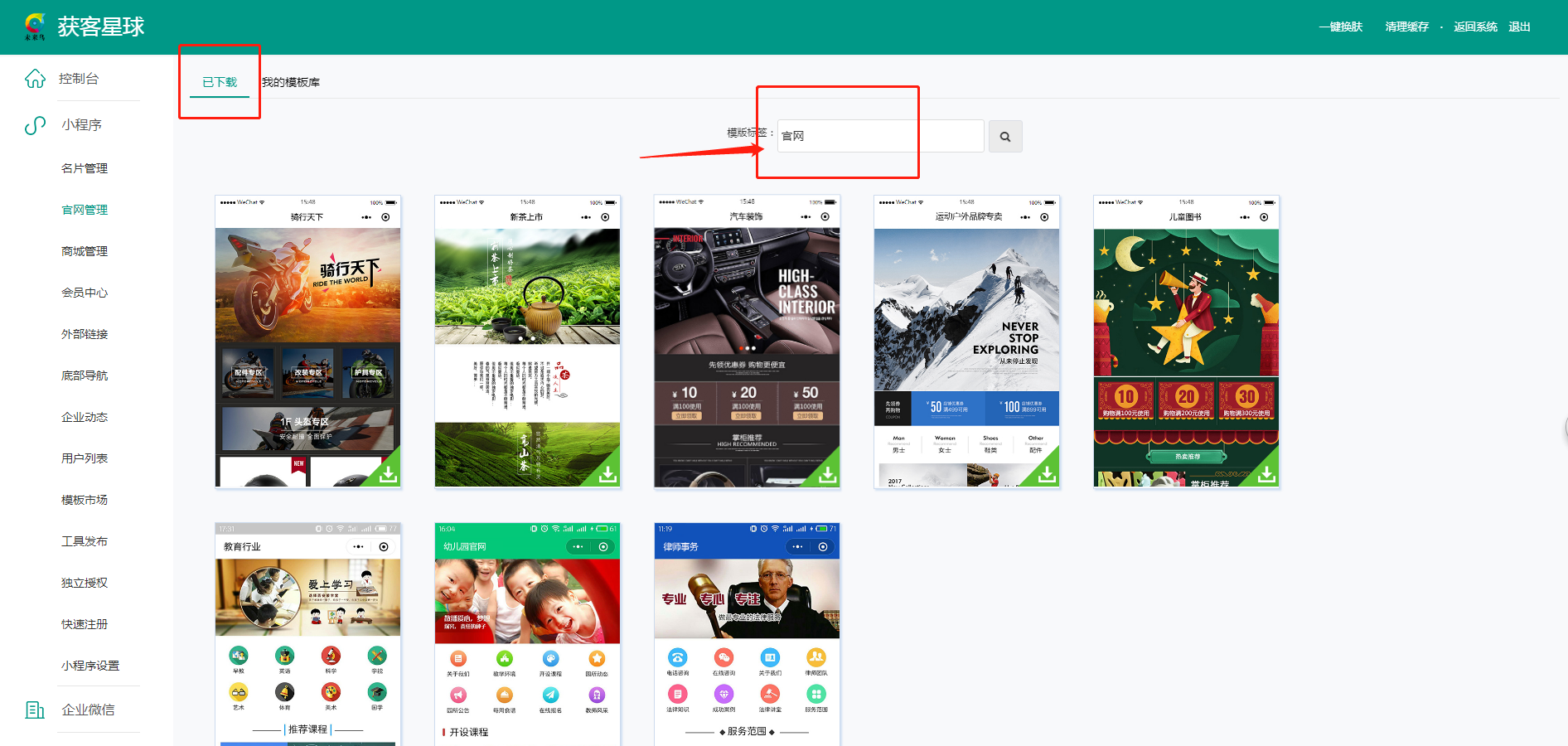Open 模板市场 in the sidebar

click(x=85, y=500)
